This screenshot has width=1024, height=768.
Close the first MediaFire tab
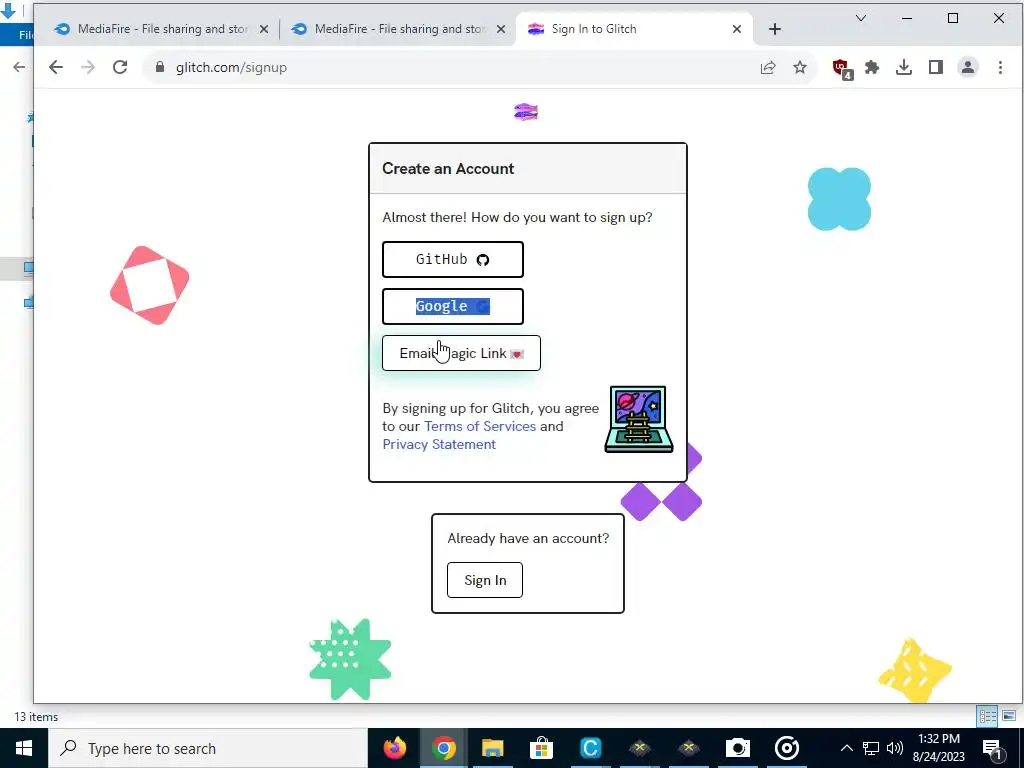pos(264,29)
